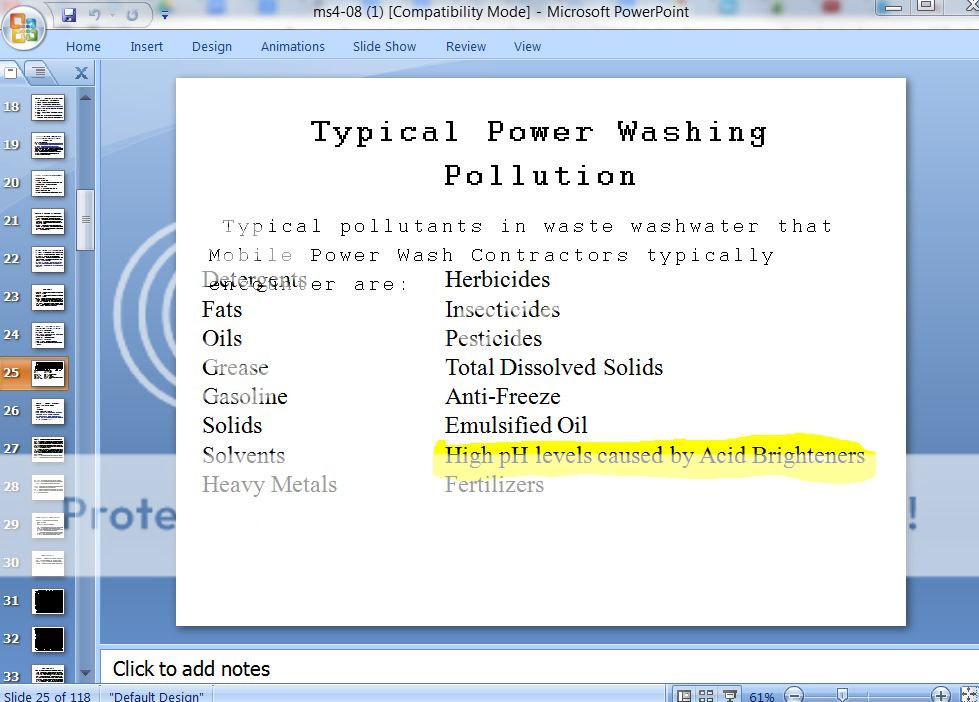
Task: Undo the last action
Action: [94, 14]
